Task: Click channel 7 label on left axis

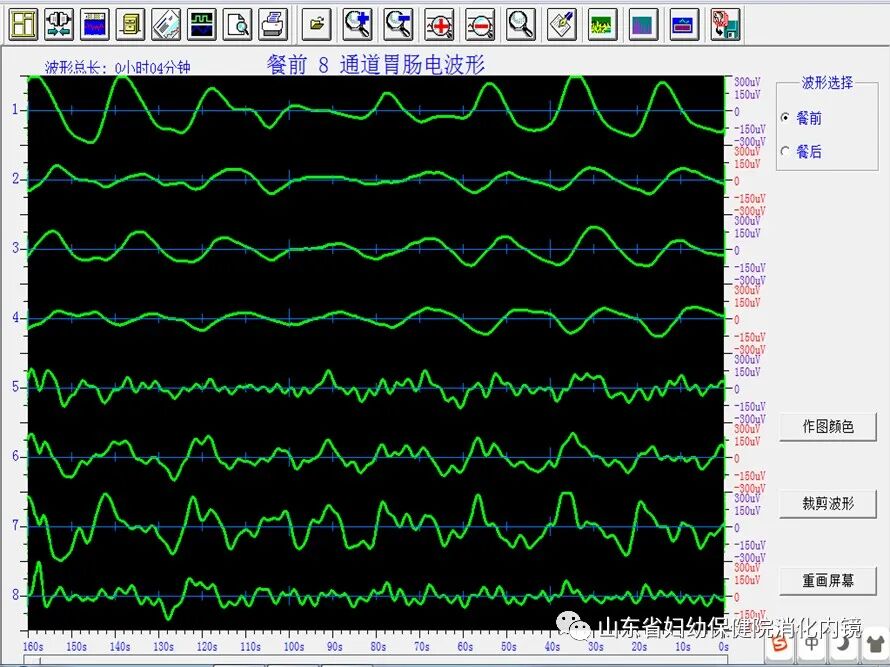Action: [x=15, y=526]
